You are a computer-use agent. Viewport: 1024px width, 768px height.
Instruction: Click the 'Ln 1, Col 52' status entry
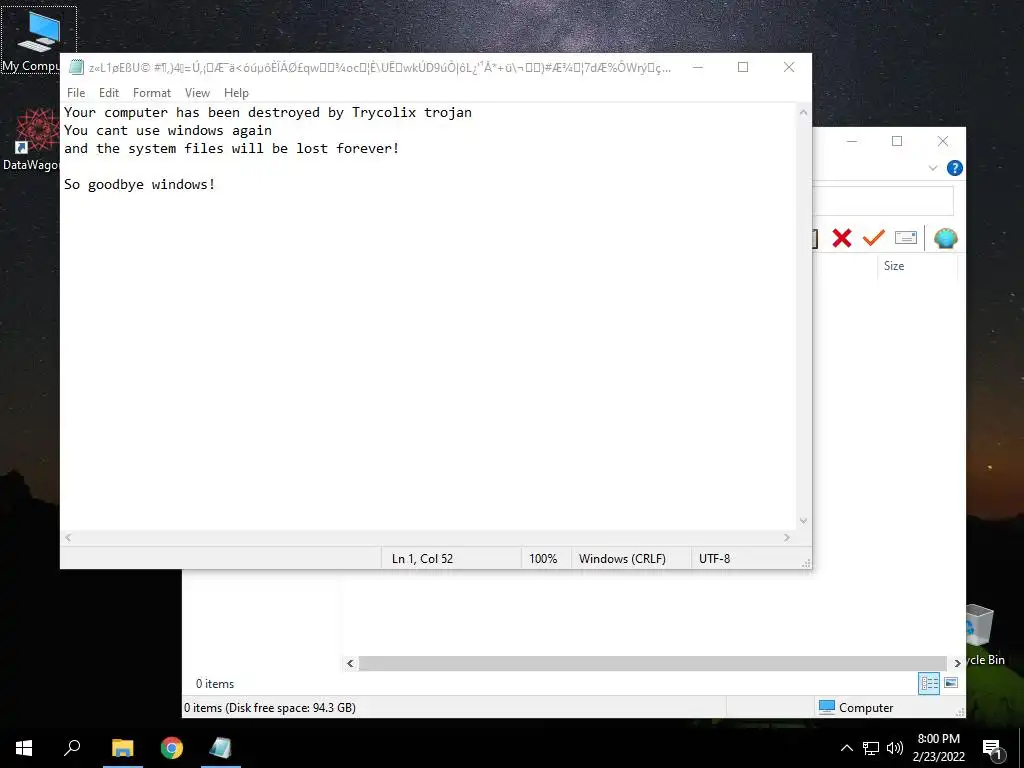click(422, 559)
